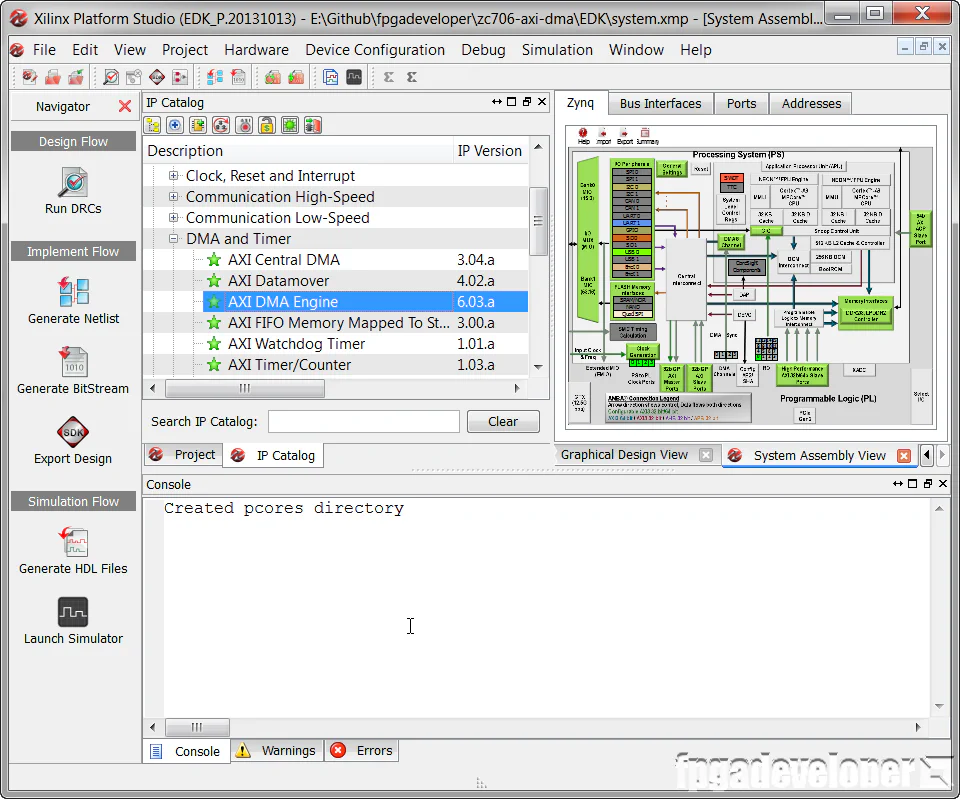Close the Navigator panel with red X

pyautogui.click(x=125, y=106)
